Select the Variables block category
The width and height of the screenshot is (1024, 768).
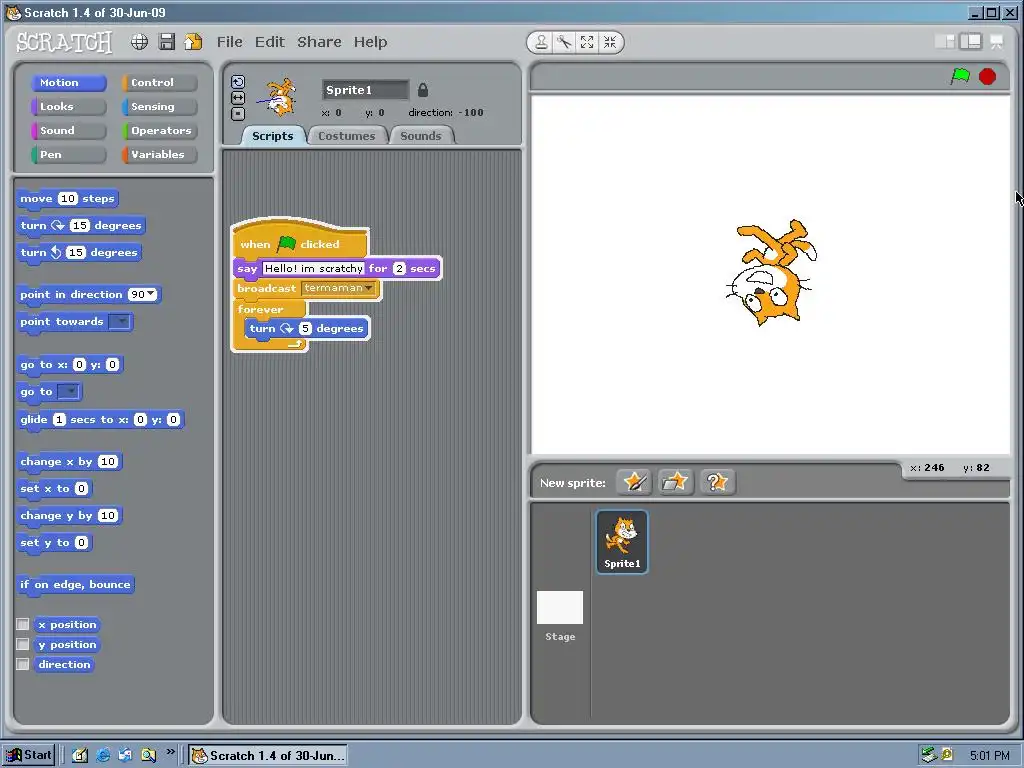[159, 155]
